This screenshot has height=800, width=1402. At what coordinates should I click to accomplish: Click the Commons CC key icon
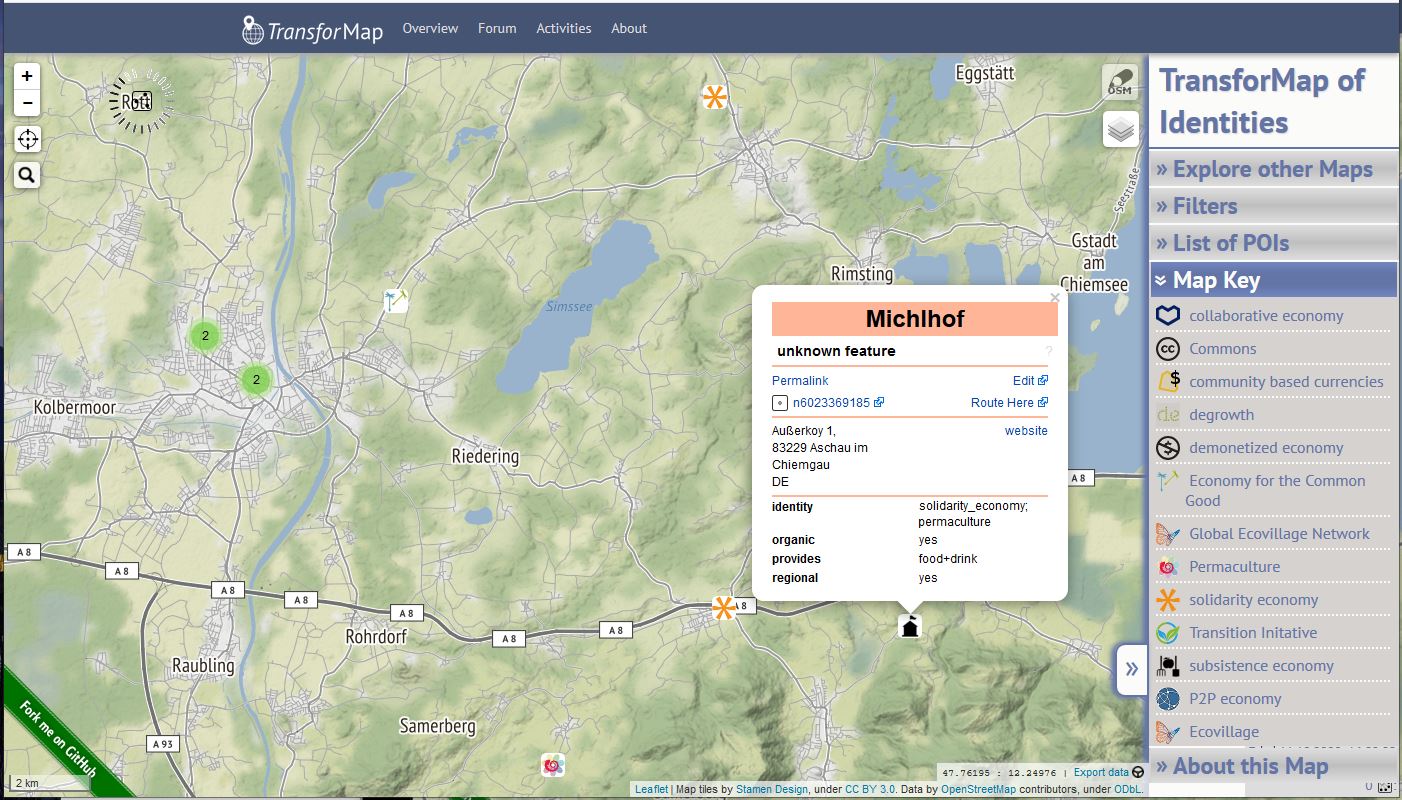1168,349
